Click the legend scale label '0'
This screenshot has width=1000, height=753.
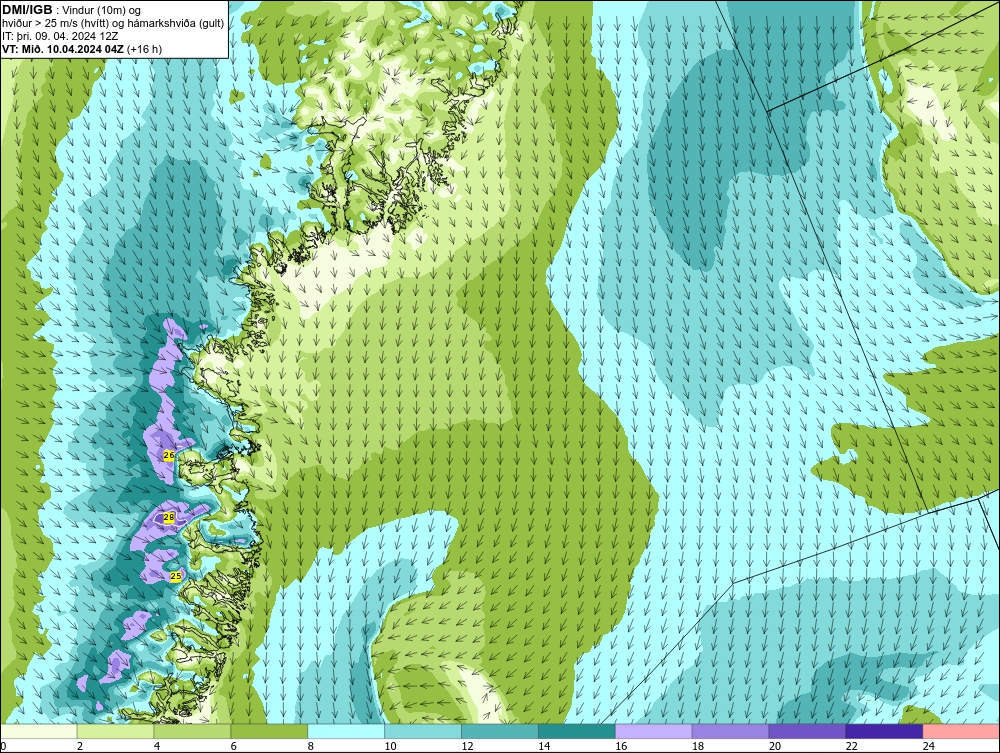tap(3, 746)
